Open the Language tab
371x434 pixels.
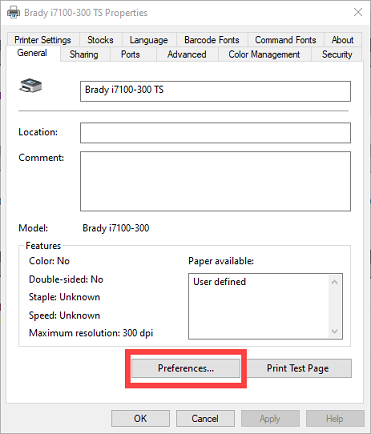pyautogui.click(x=149, y=40)
